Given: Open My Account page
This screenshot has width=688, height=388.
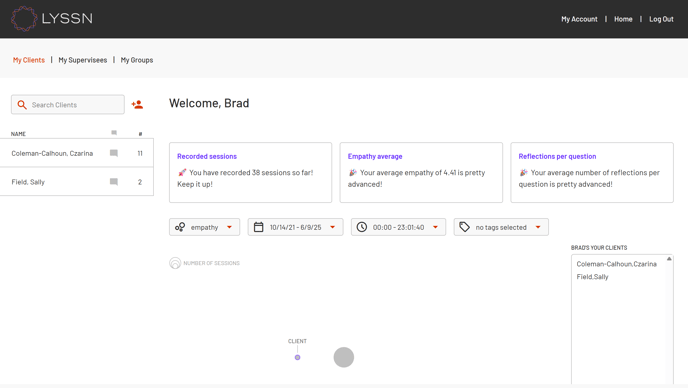Looking at the screenshot, I should coord(579,19).
